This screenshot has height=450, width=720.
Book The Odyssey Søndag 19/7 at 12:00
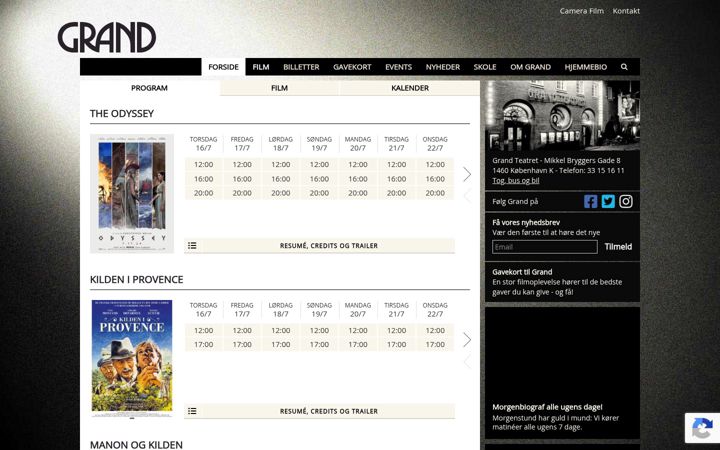[x=319, y=164]
